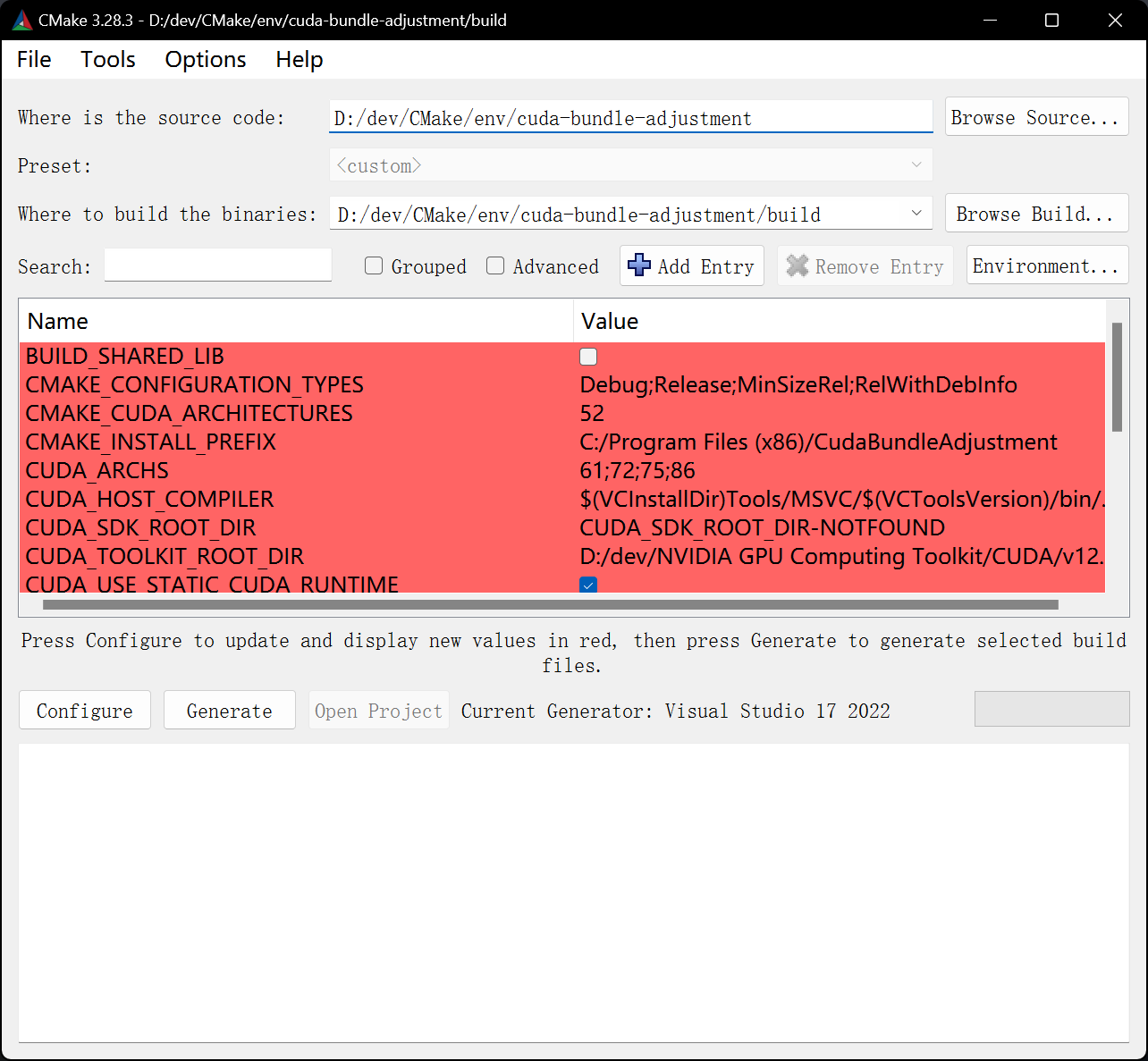Open the Help menu
1148x1061 pixels.
[300, 59]
